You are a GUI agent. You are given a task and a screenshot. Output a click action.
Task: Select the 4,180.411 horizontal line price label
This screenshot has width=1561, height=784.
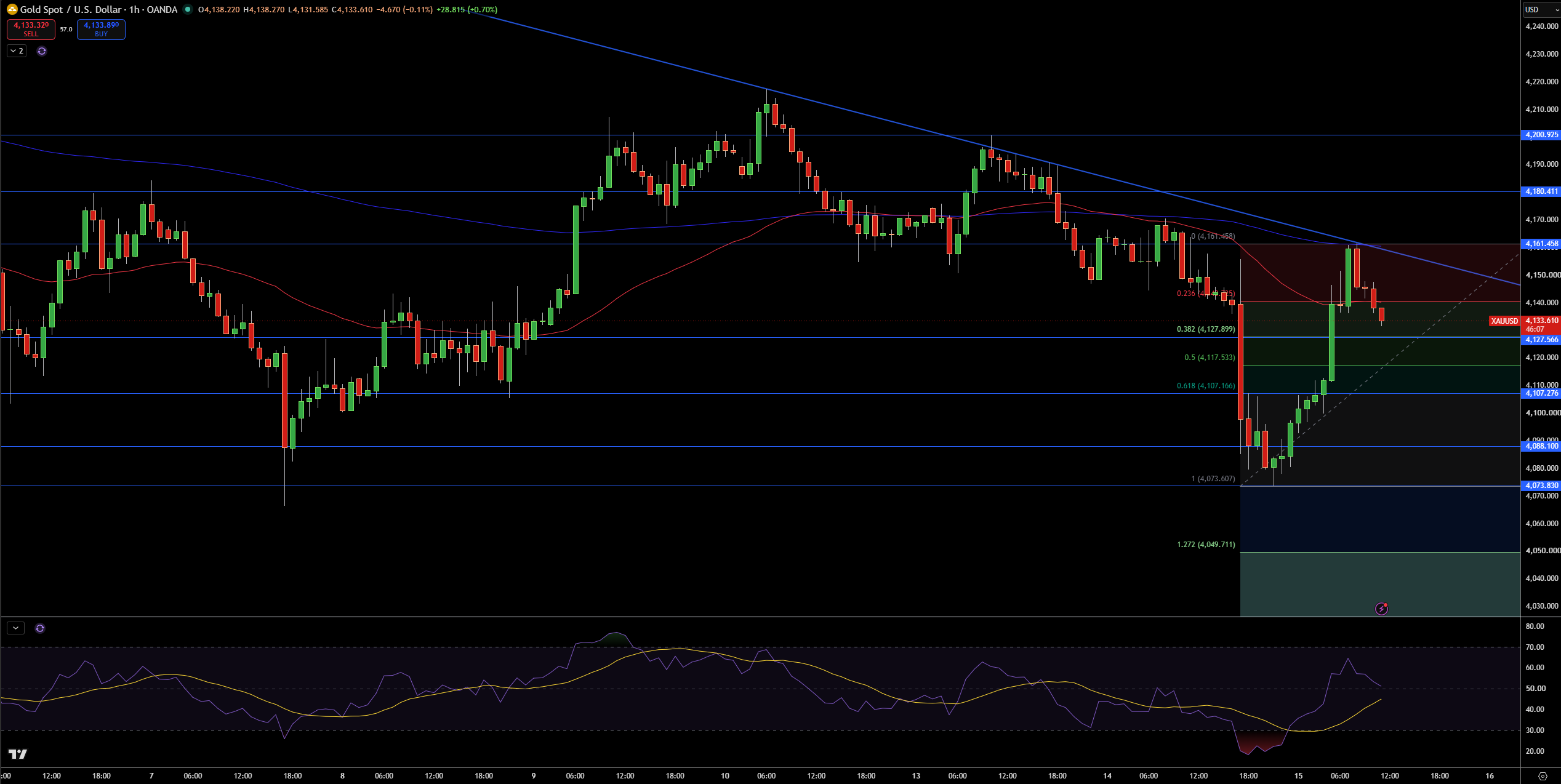[1541, 191]
